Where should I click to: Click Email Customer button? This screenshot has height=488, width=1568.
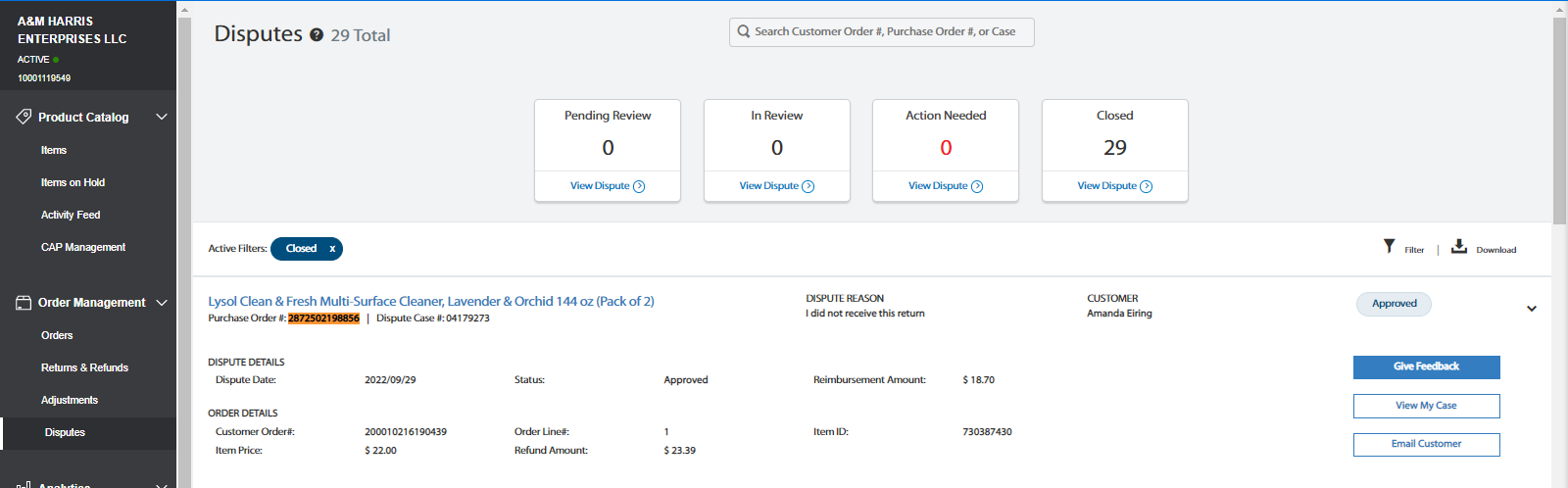click(x=1426, y=444)
